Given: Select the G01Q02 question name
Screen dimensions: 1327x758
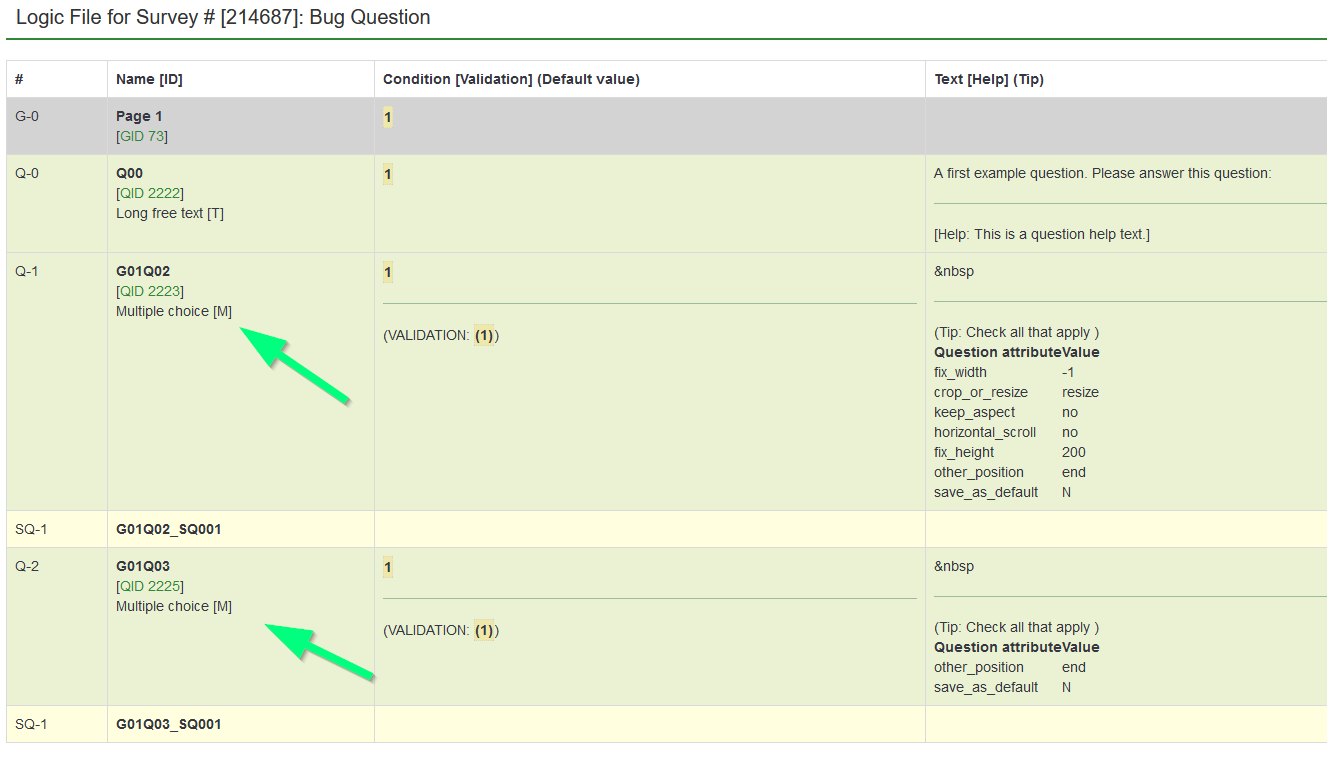Looking at the screenshot, I should pyautogui.click(x=143, y=271).
